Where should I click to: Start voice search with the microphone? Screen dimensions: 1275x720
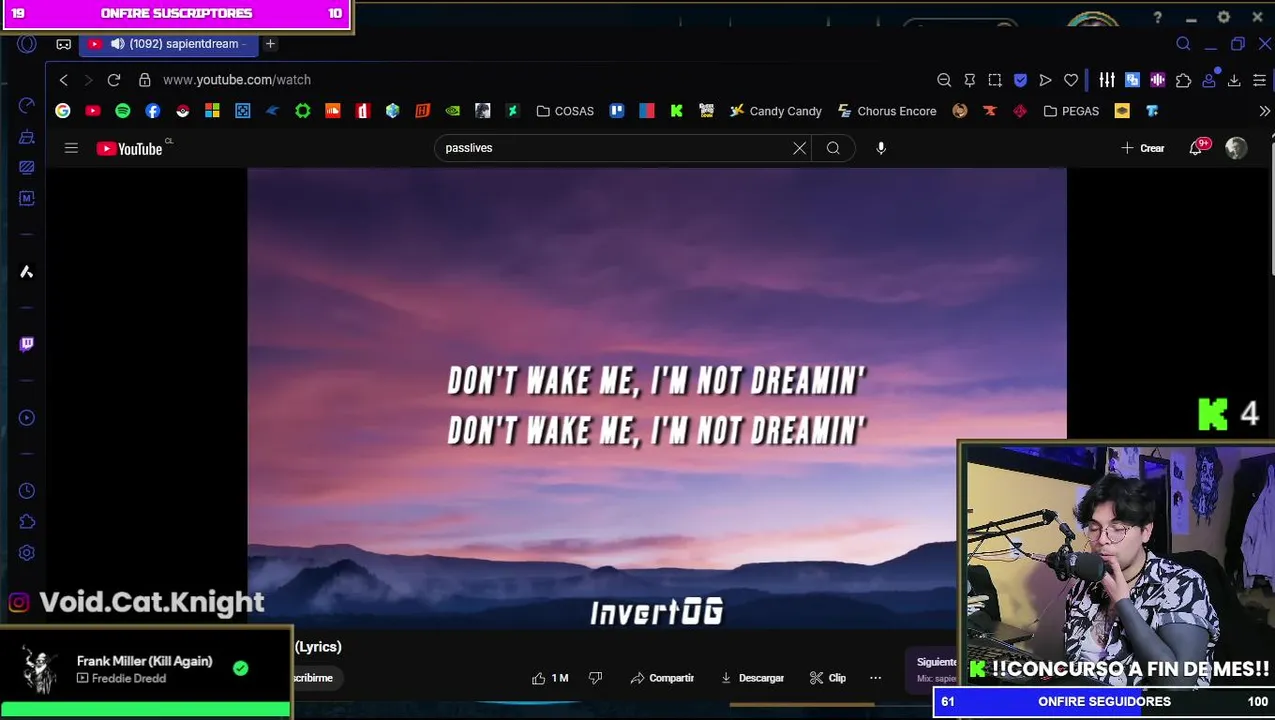[881, 148]
